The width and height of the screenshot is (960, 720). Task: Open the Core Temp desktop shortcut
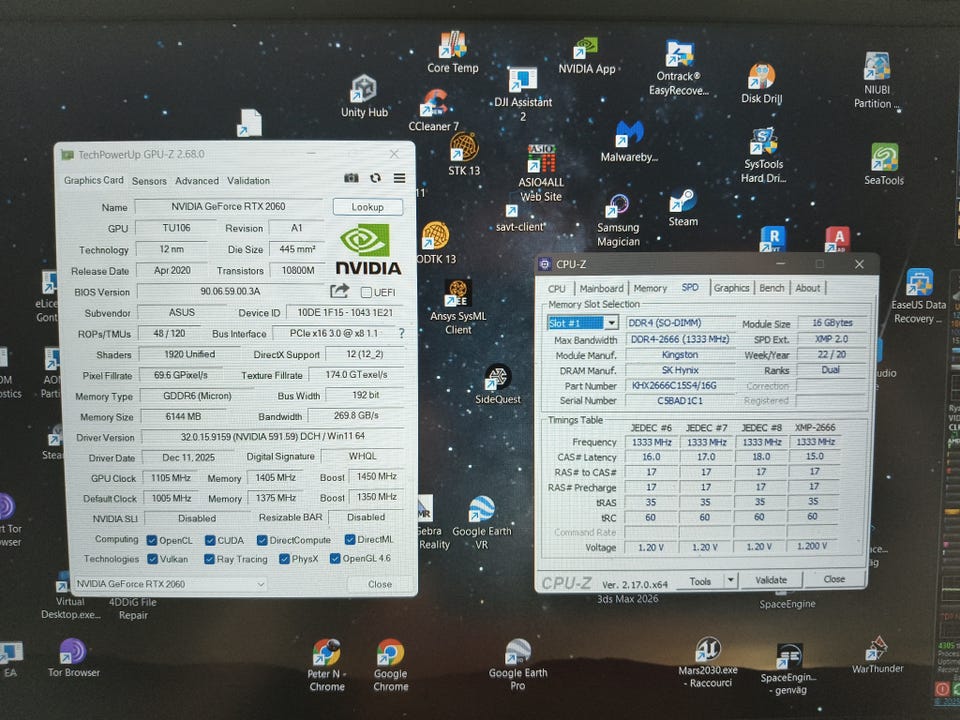[x=453, y=53]
